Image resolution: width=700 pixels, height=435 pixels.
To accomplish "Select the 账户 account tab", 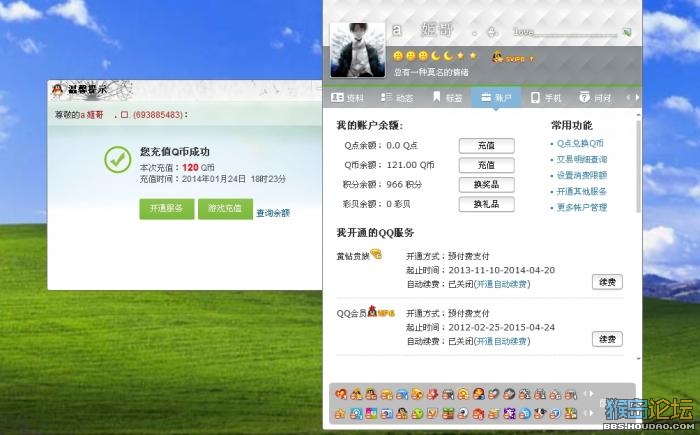I will (x=496, y=97).
